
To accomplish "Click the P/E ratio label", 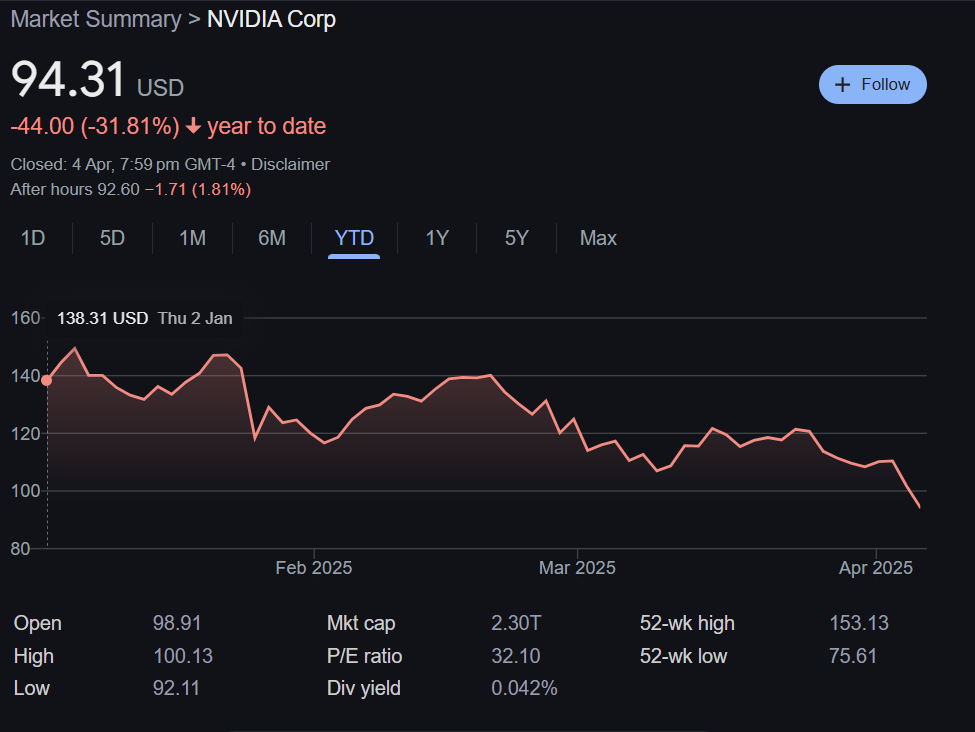I will pyautogui.click(x=364, y=656).
